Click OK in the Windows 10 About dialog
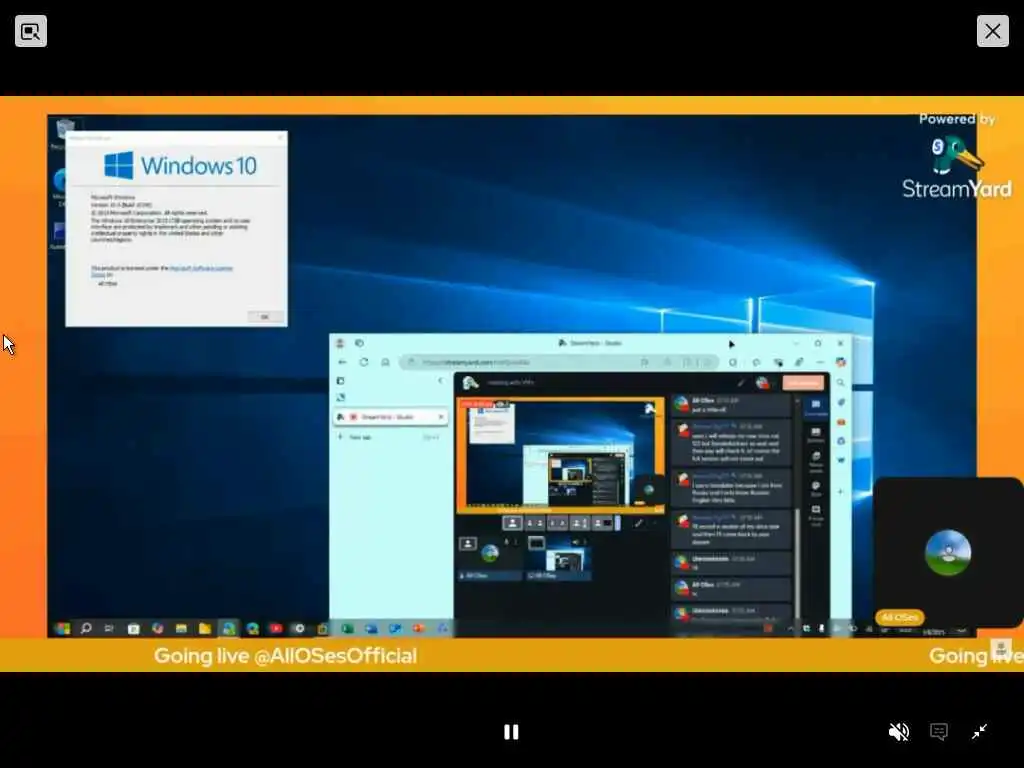Screen dimensions: 1024x768 click(x=265, y=317)
